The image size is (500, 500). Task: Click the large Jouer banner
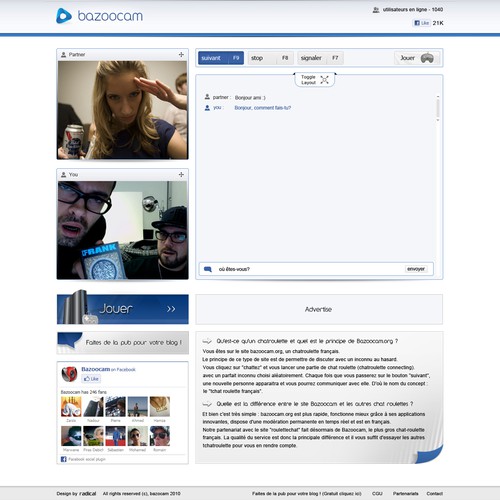point(123,309)
